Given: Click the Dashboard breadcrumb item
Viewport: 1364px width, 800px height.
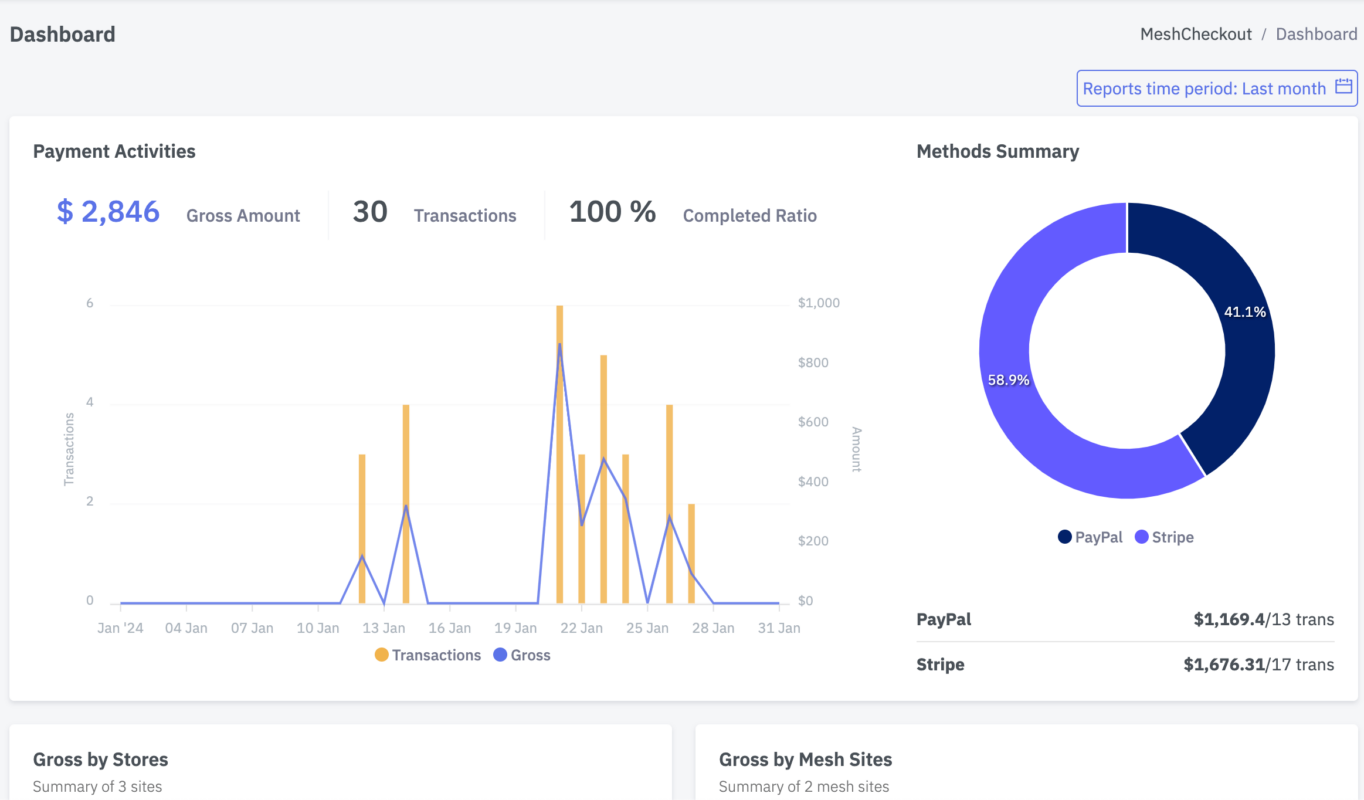Looking at the screenshot, I should click(1316, 34).
